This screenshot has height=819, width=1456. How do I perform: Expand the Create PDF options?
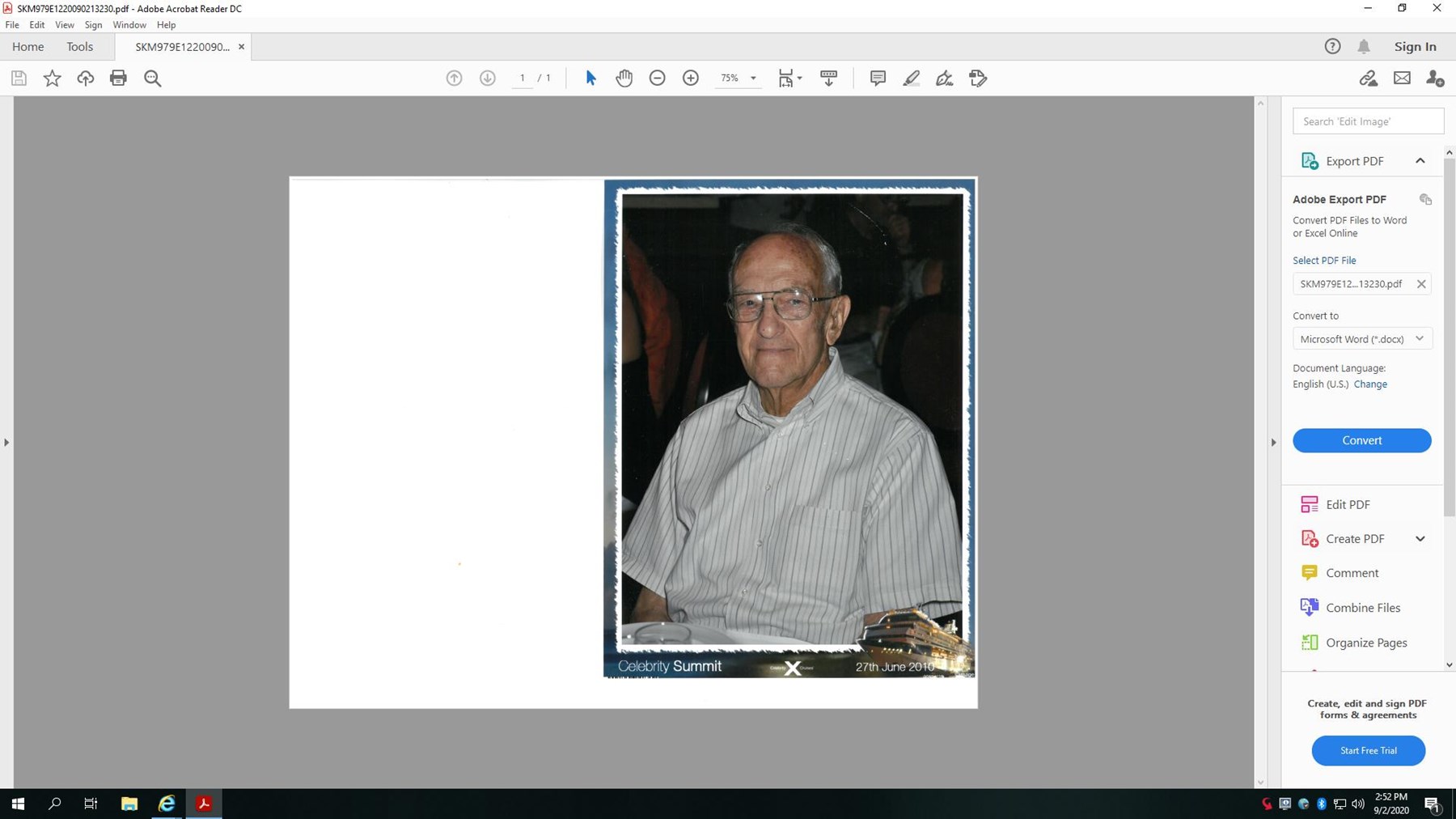pyautogui.click(x=1420, y=539)
